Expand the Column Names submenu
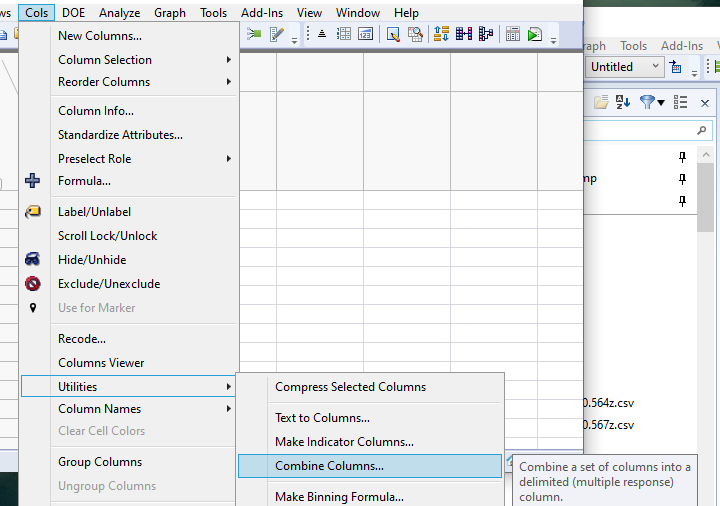This screenshot has width=720, height=506. [129, 409]
